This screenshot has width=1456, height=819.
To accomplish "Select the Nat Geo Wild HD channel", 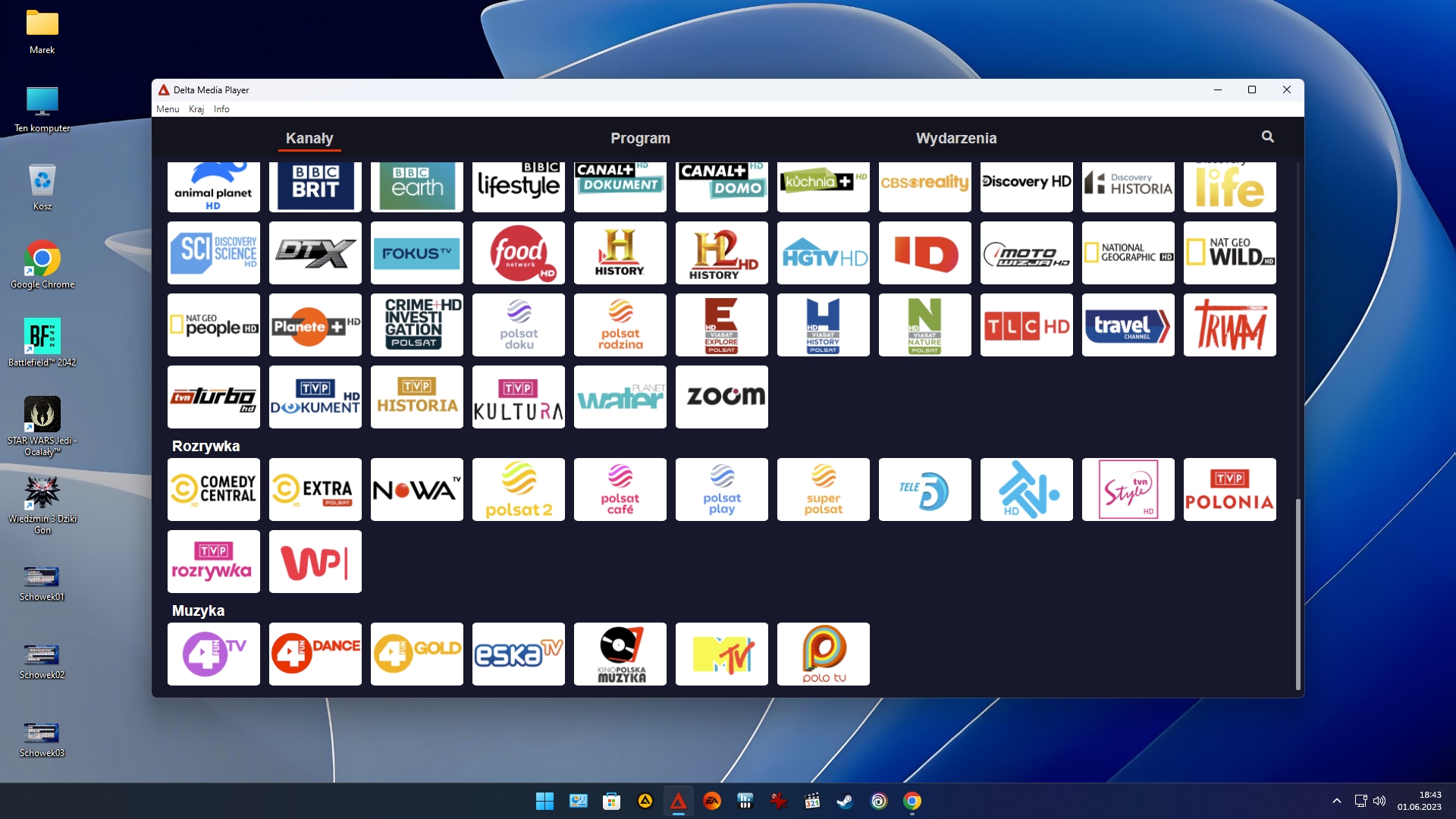I will click(x=1229, y=253).
